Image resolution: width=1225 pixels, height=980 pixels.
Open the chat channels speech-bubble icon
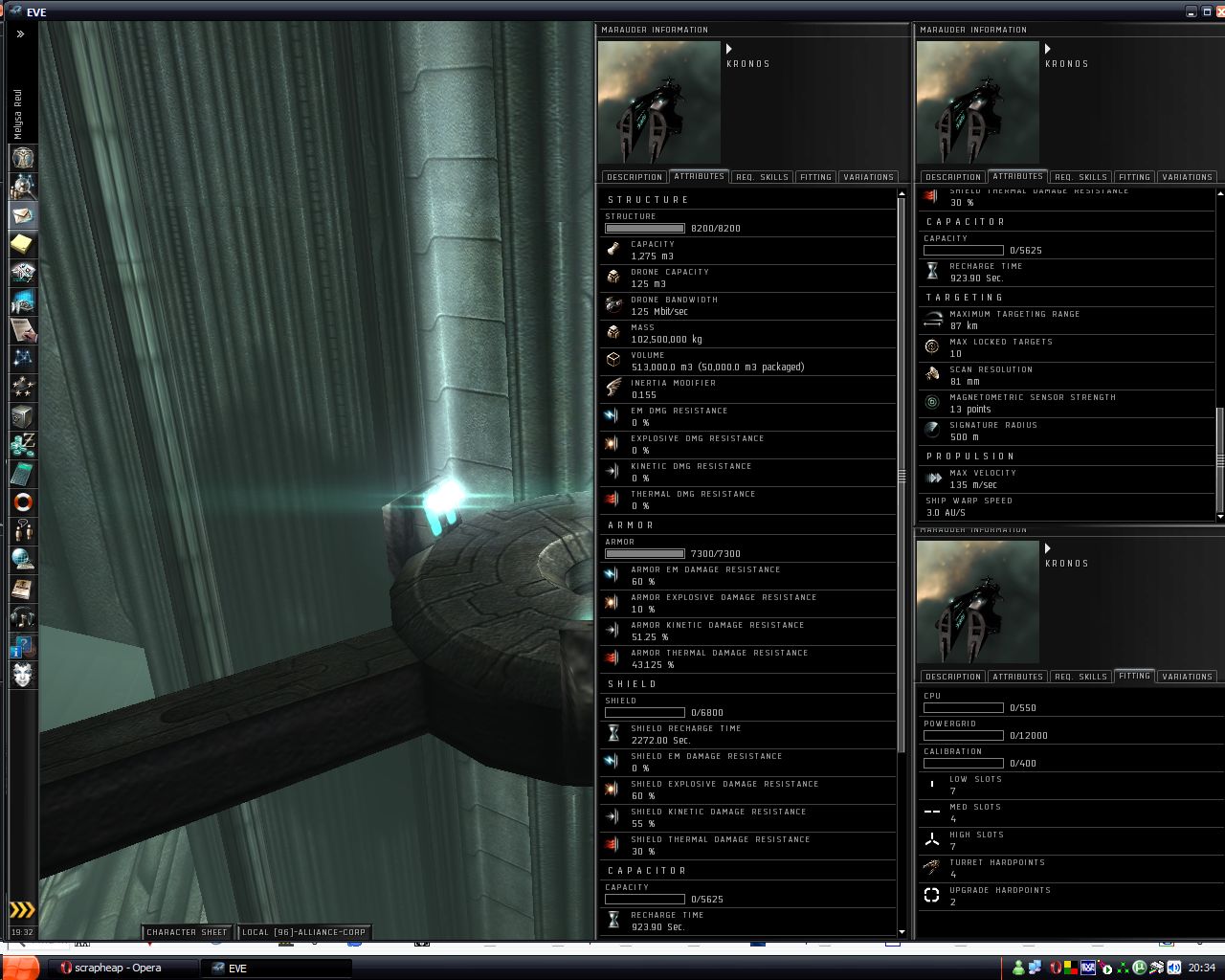23,531
